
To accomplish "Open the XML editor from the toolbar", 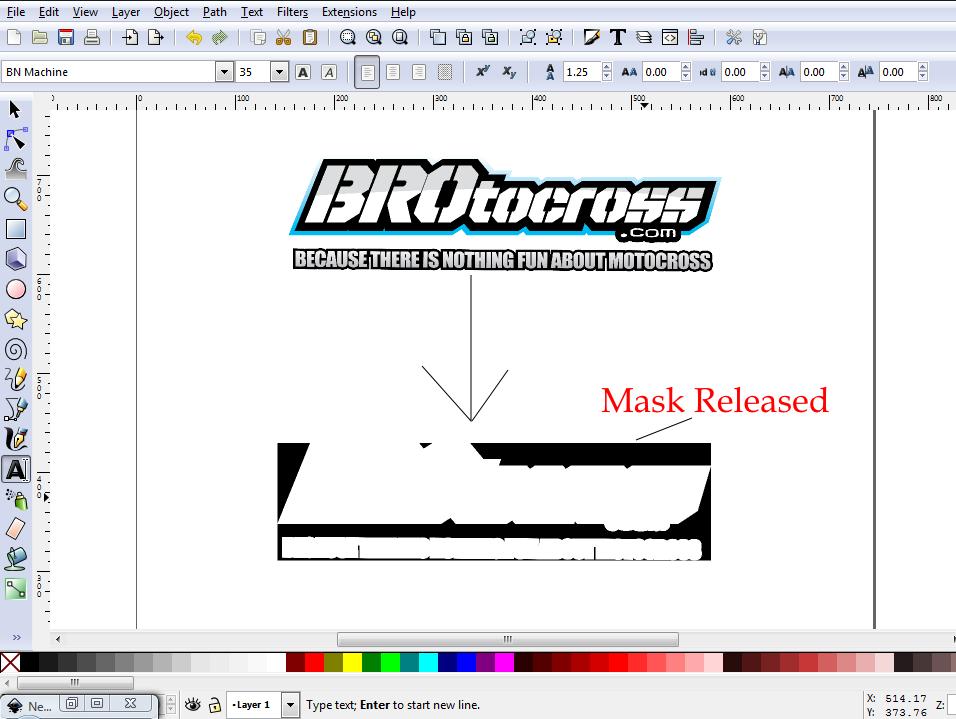I will (x=668, y=37).
